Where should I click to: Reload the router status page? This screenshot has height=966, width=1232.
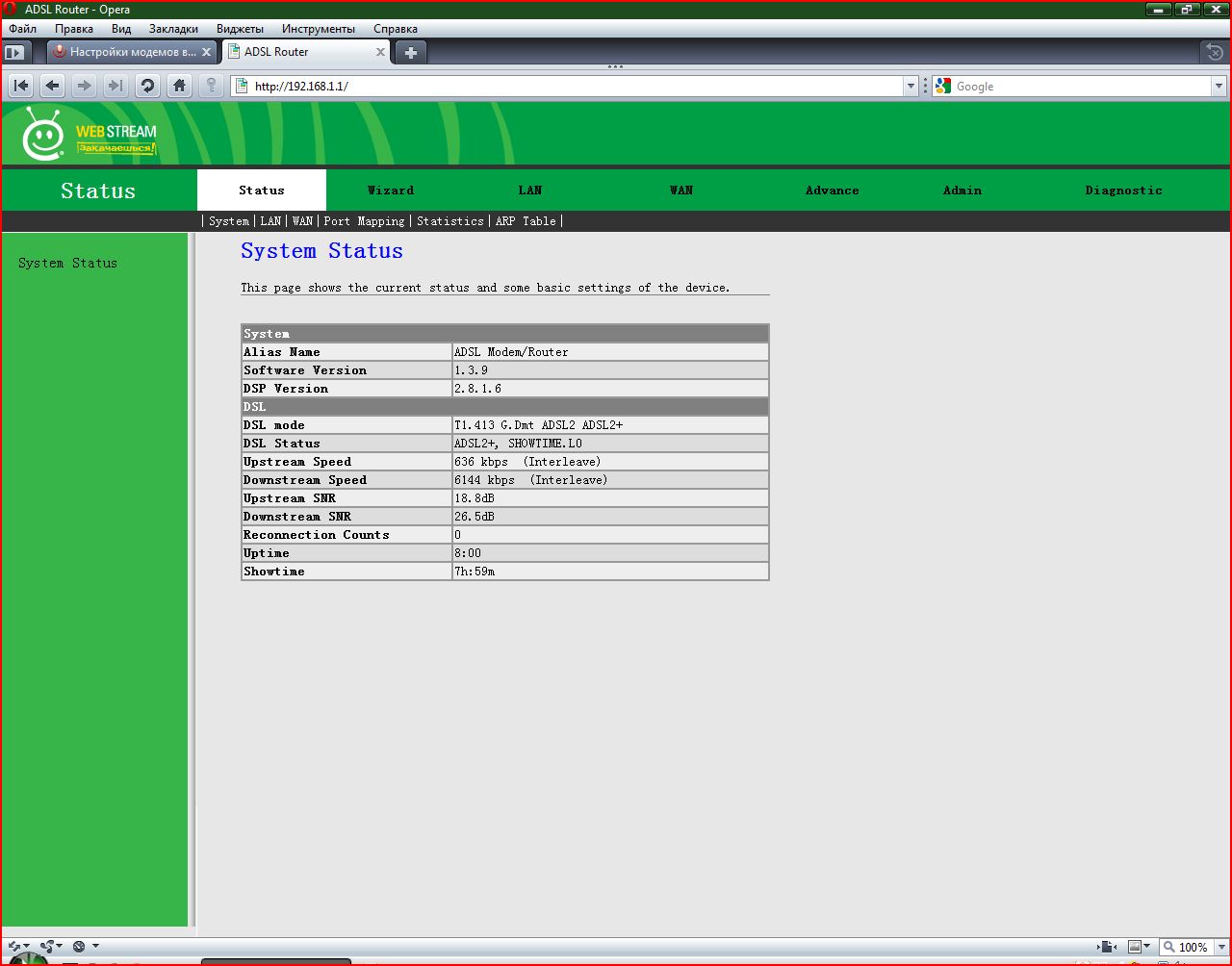[147, 86]
